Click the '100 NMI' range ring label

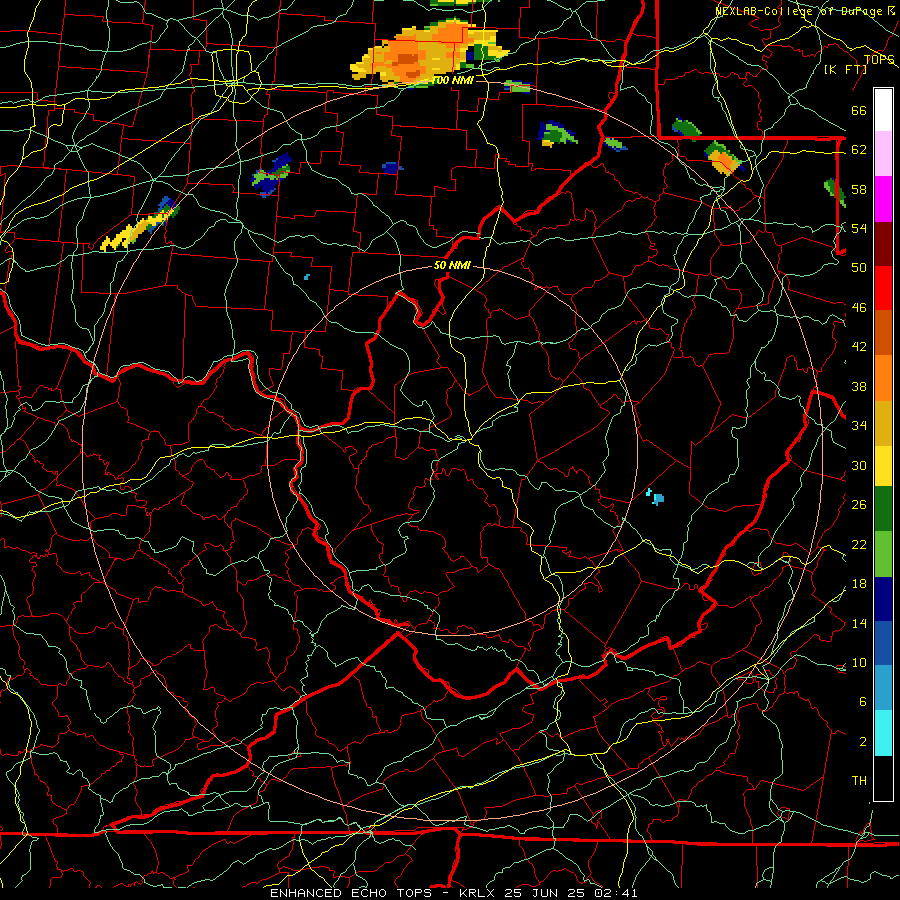pos(453,80)
